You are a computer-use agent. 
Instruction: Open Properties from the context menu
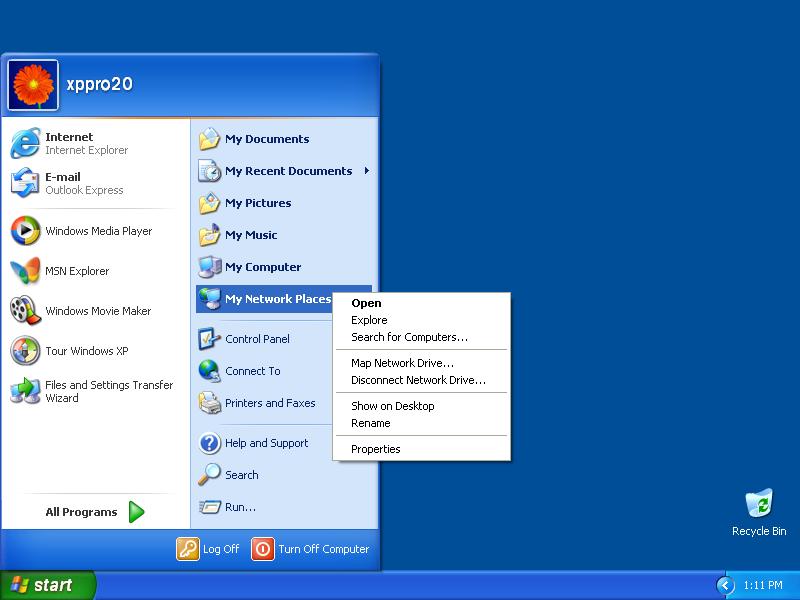pyautogui.click(x=376, y=449)
